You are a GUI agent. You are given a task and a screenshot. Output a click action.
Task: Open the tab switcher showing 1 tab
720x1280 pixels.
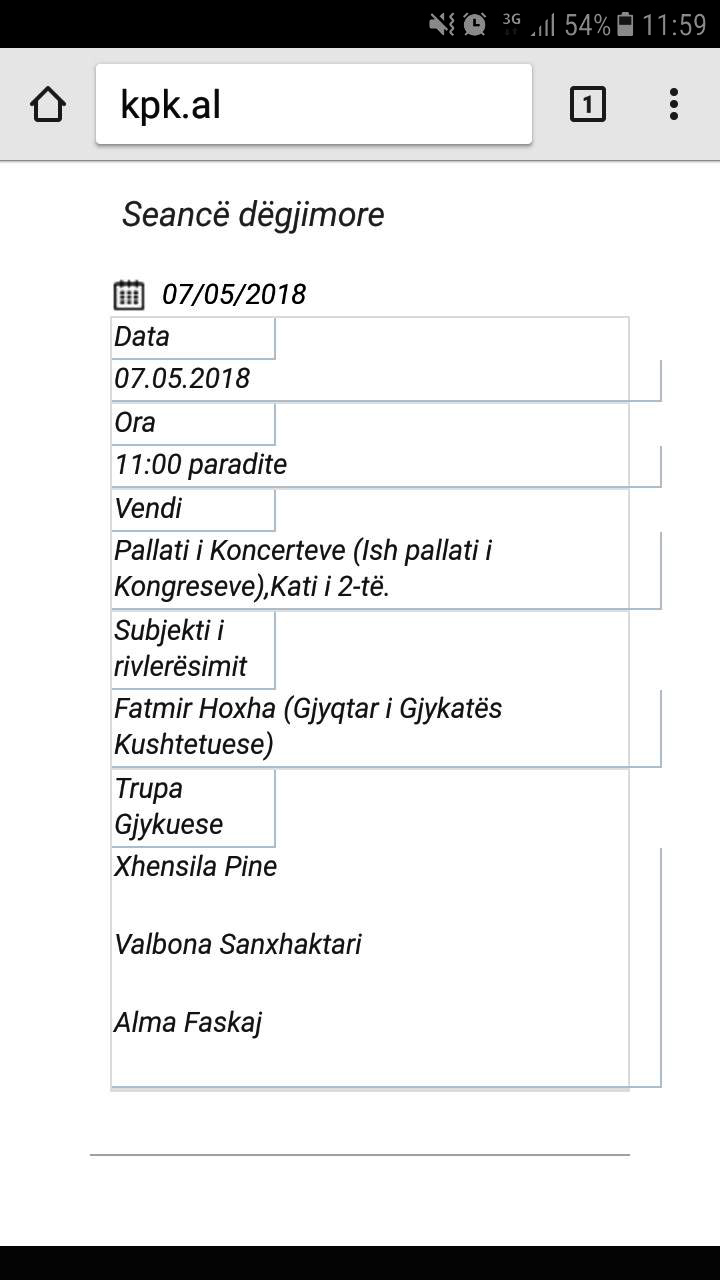[588, 104]
